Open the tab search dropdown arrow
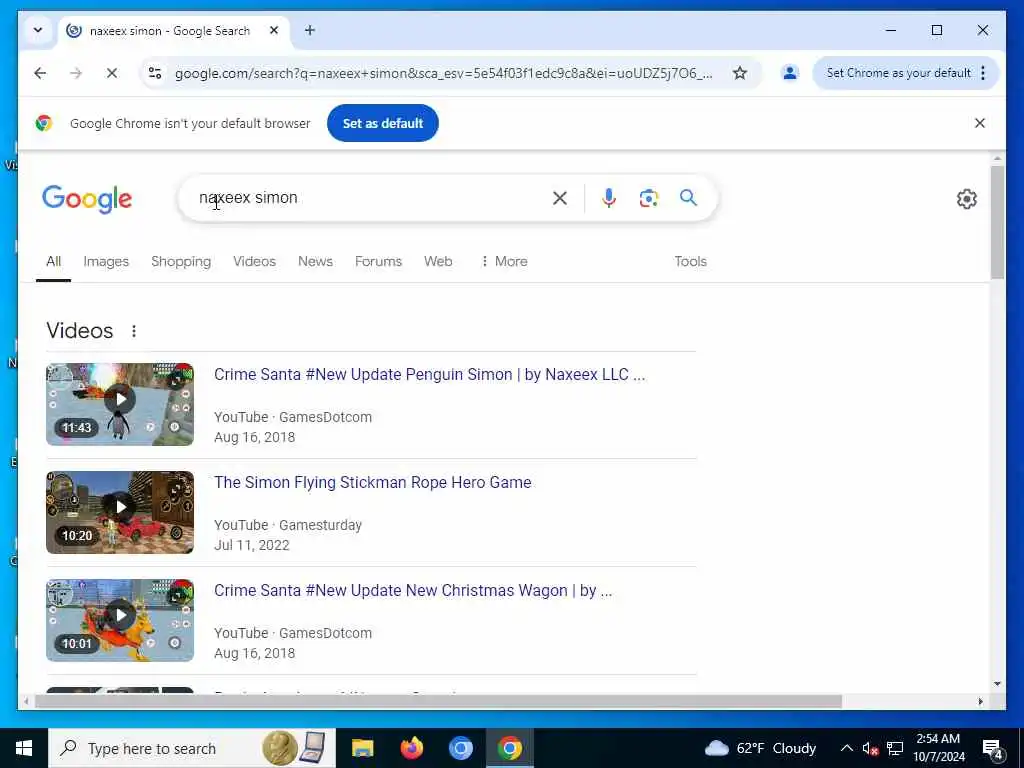The image size is (1024, 768). pyautogui.click(x=38, y=30)
